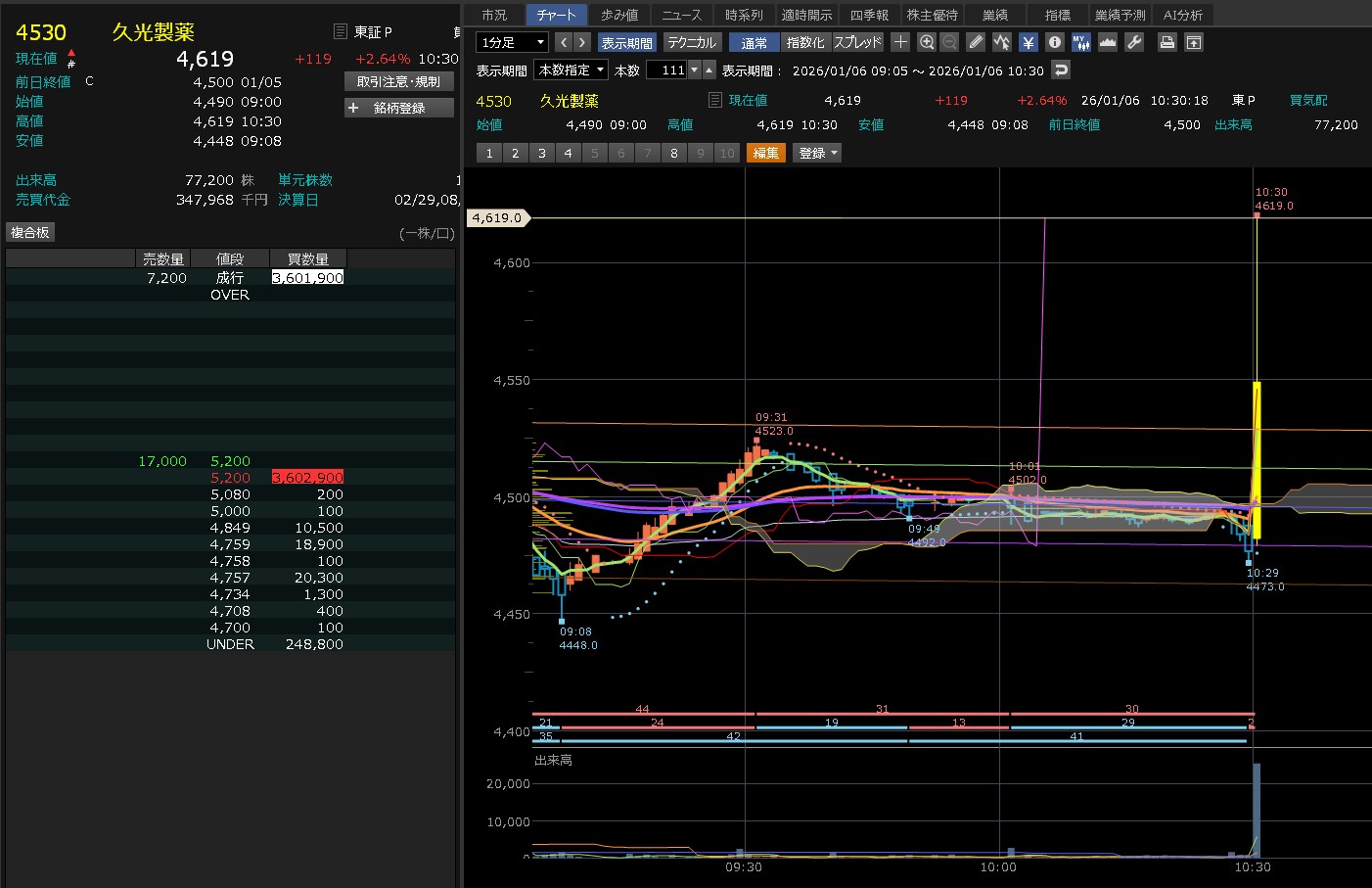This screenshot has width=1372, height=888.
Task: Open the info circle icon
Action: click(1054, 42)
